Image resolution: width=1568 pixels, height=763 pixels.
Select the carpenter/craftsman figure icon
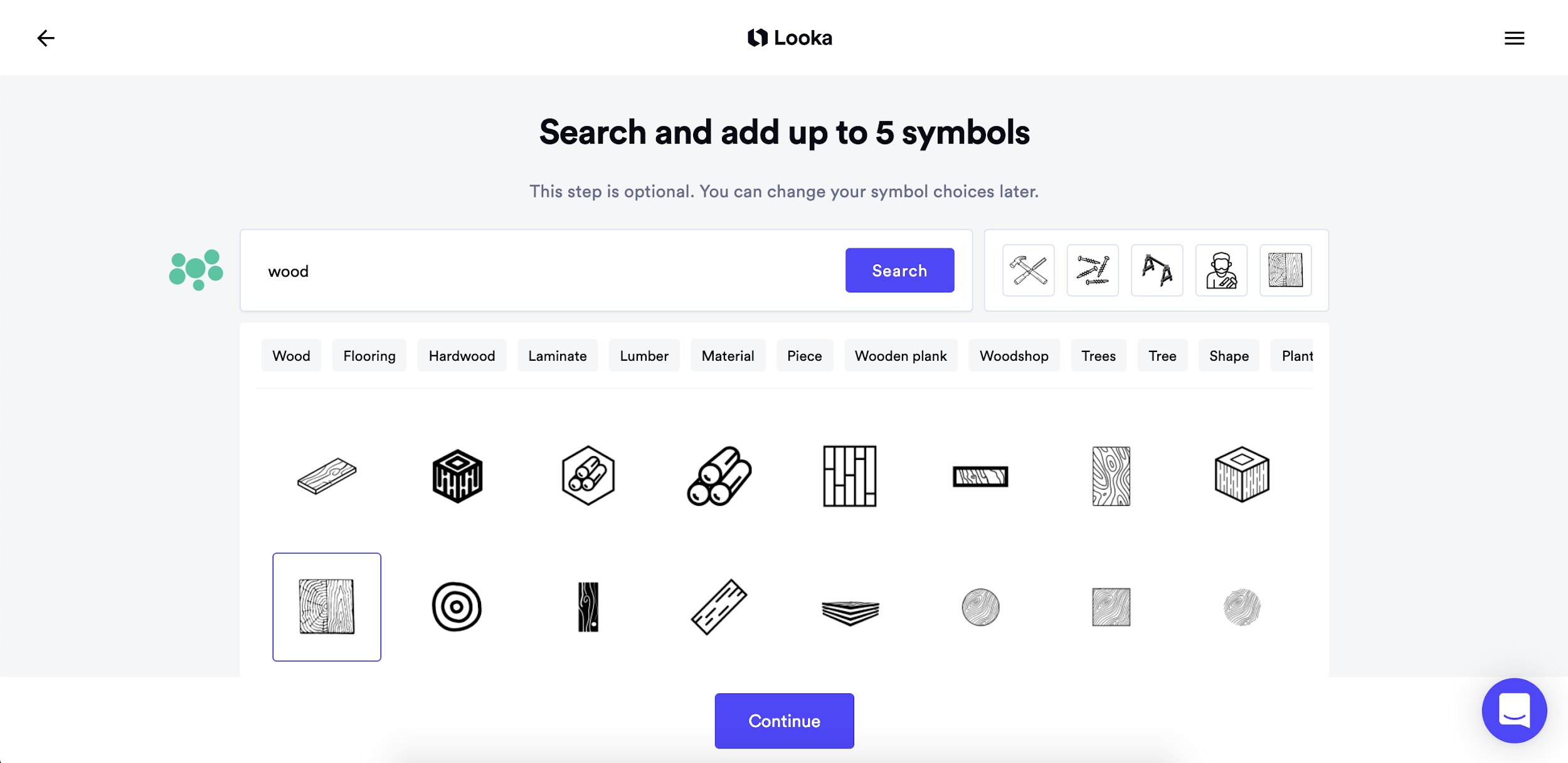point(1221,270)
